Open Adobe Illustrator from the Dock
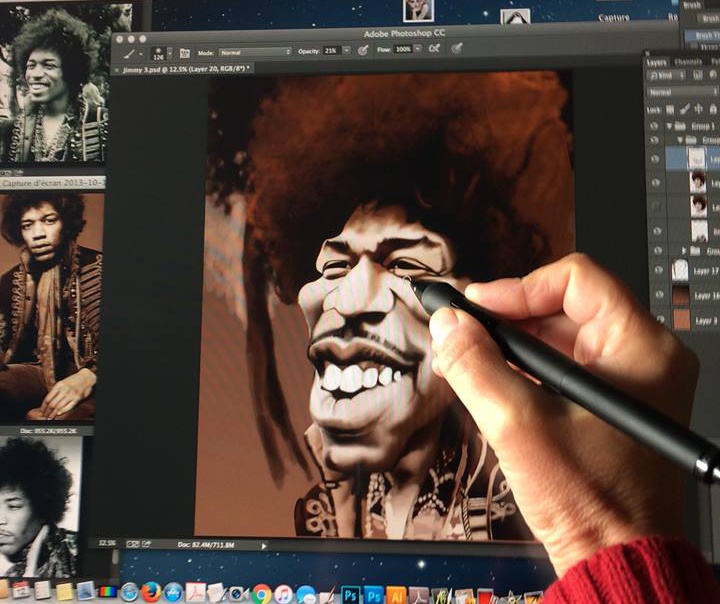 point(396,595)
